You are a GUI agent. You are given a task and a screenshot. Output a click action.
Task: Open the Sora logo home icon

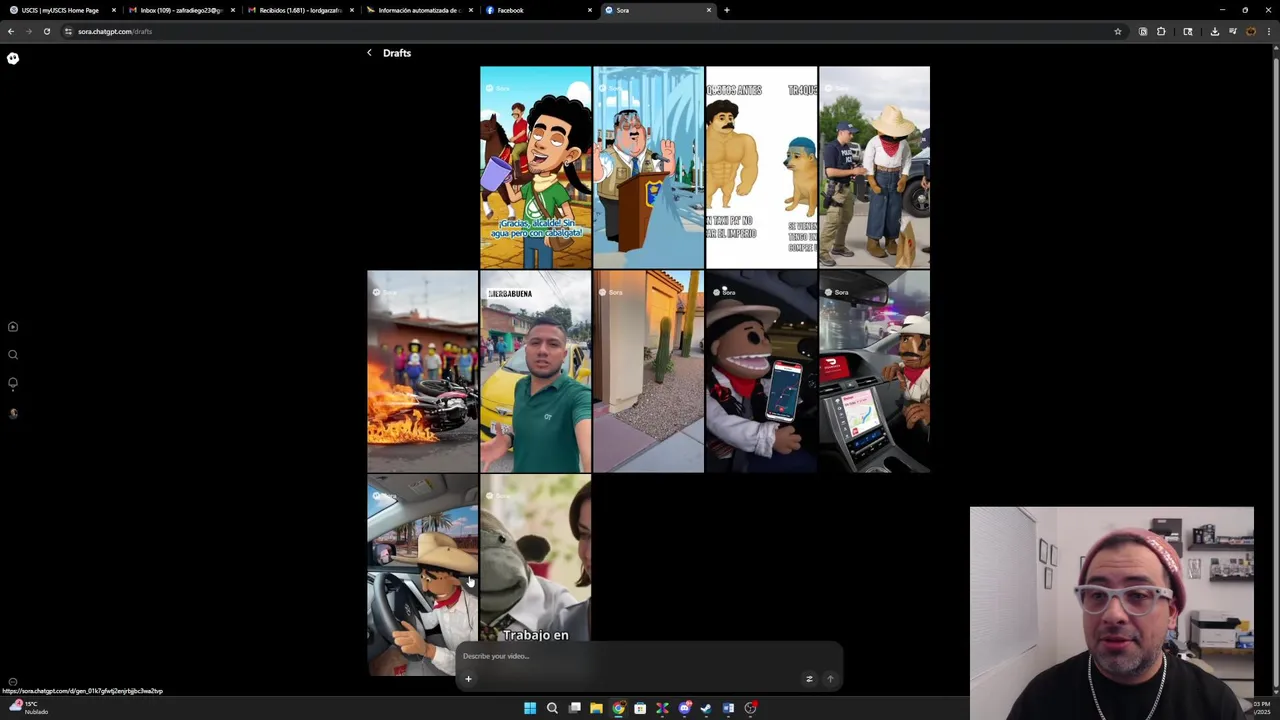(13, 58)
